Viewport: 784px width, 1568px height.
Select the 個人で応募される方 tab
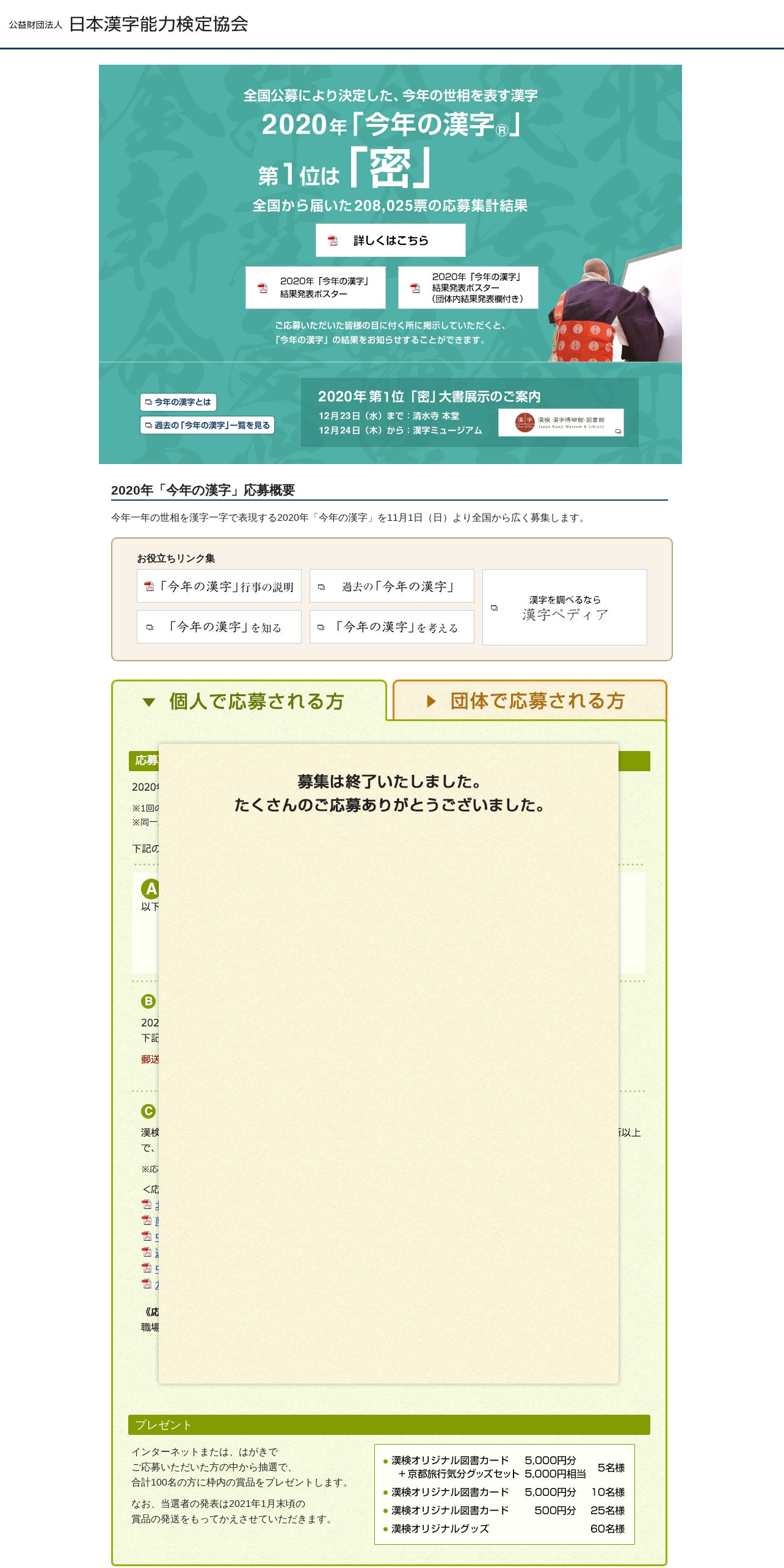[x=249, y=701]
